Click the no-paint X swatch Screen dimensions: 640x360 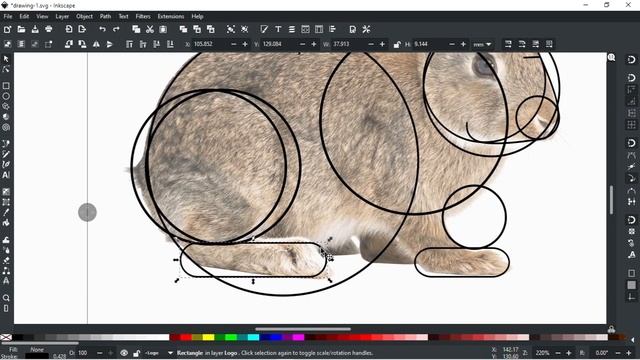tap(6, 338)
